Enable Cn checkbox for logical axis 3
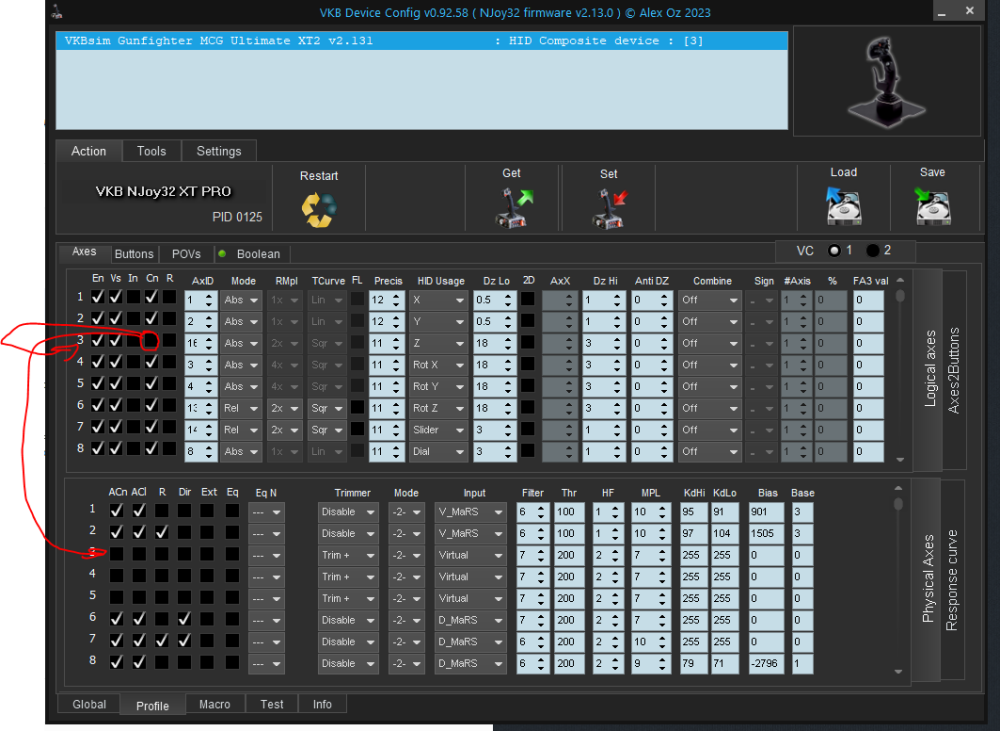 pyautogui.click(x=151, y=342)
